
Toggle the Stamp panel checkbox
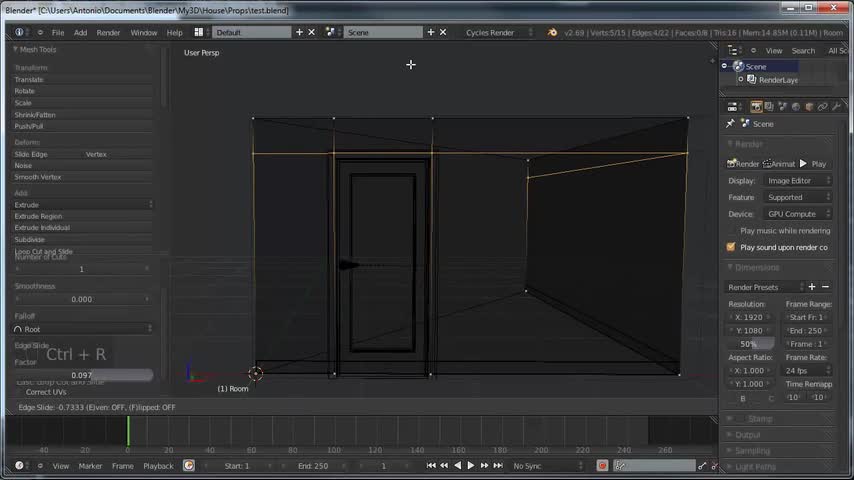pyautogui.click(x=740, y=419)
